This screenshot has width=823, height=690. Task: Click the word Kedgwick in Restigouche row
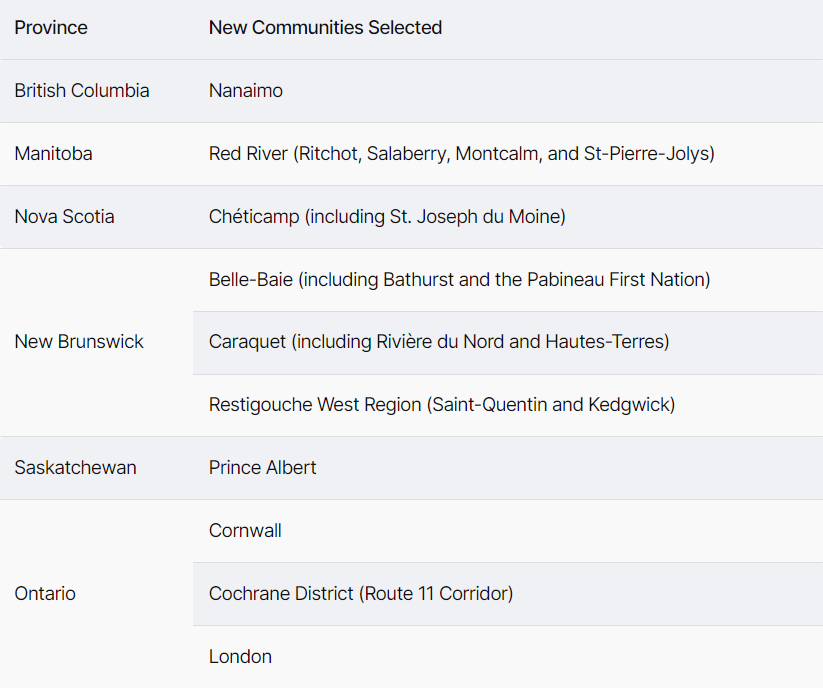630,405
